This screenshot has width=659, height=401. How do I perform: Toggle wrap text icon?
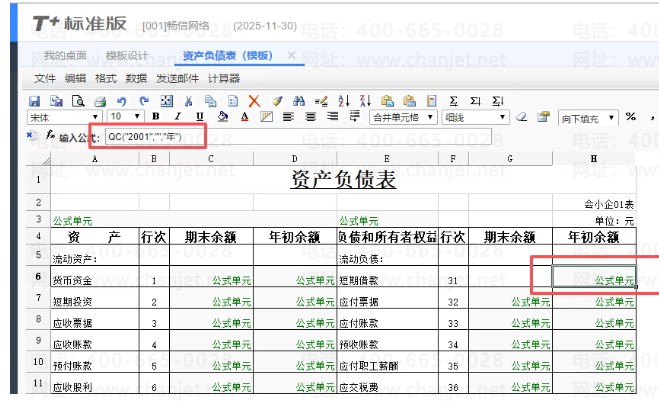coord(355,116)
